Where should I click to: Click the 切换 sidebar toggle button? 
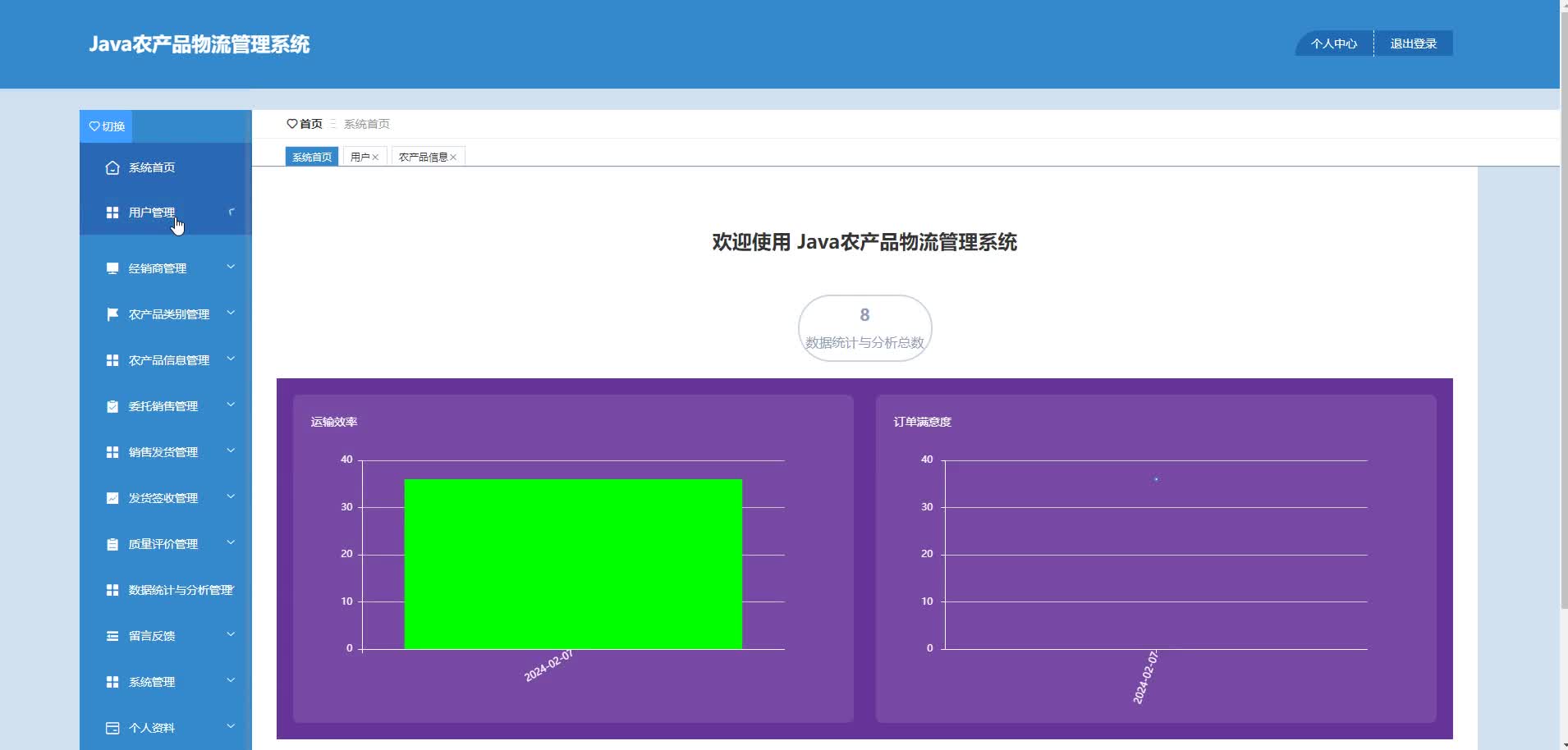click(x=106, y=126)
